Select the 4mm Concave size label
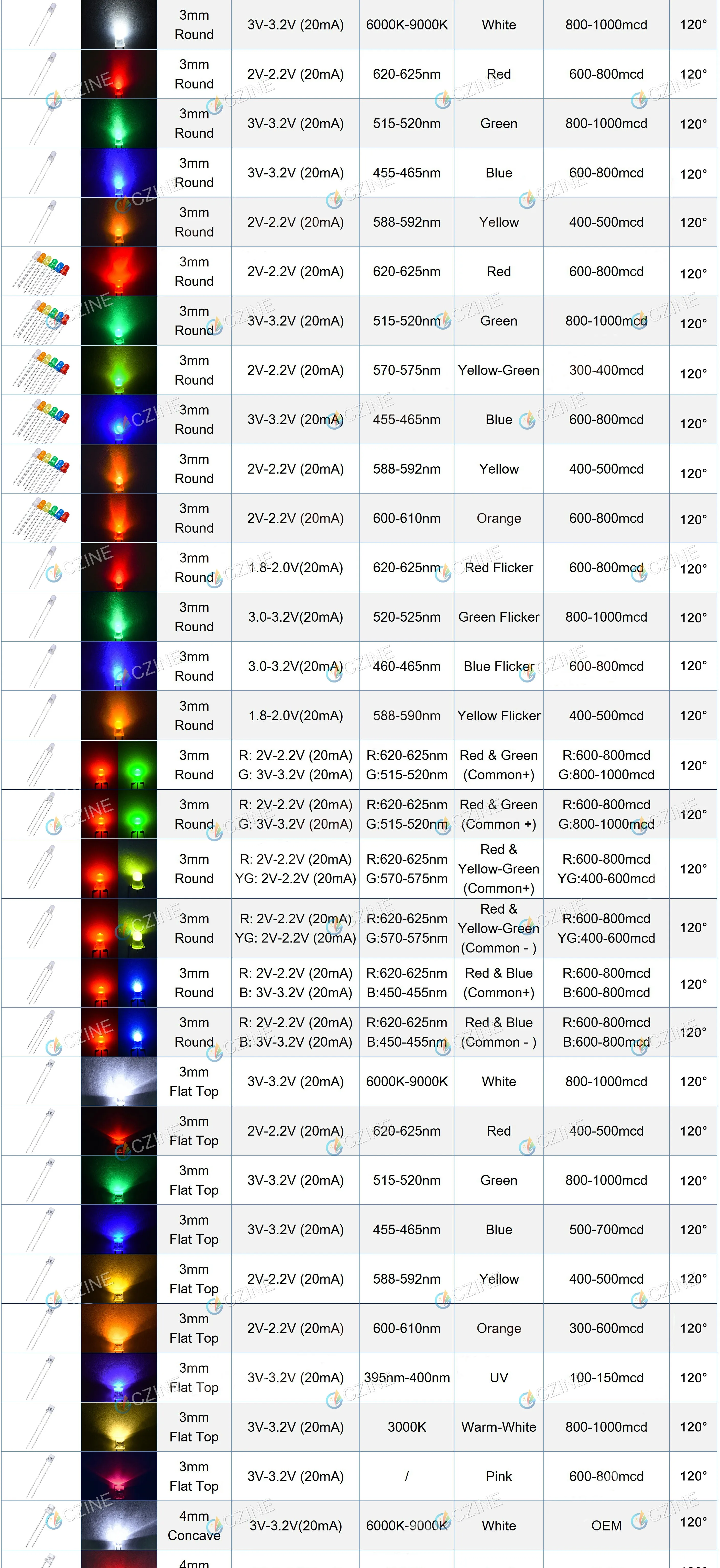This screenshot has height=1568, width=720. click(x=194, y=1525)
